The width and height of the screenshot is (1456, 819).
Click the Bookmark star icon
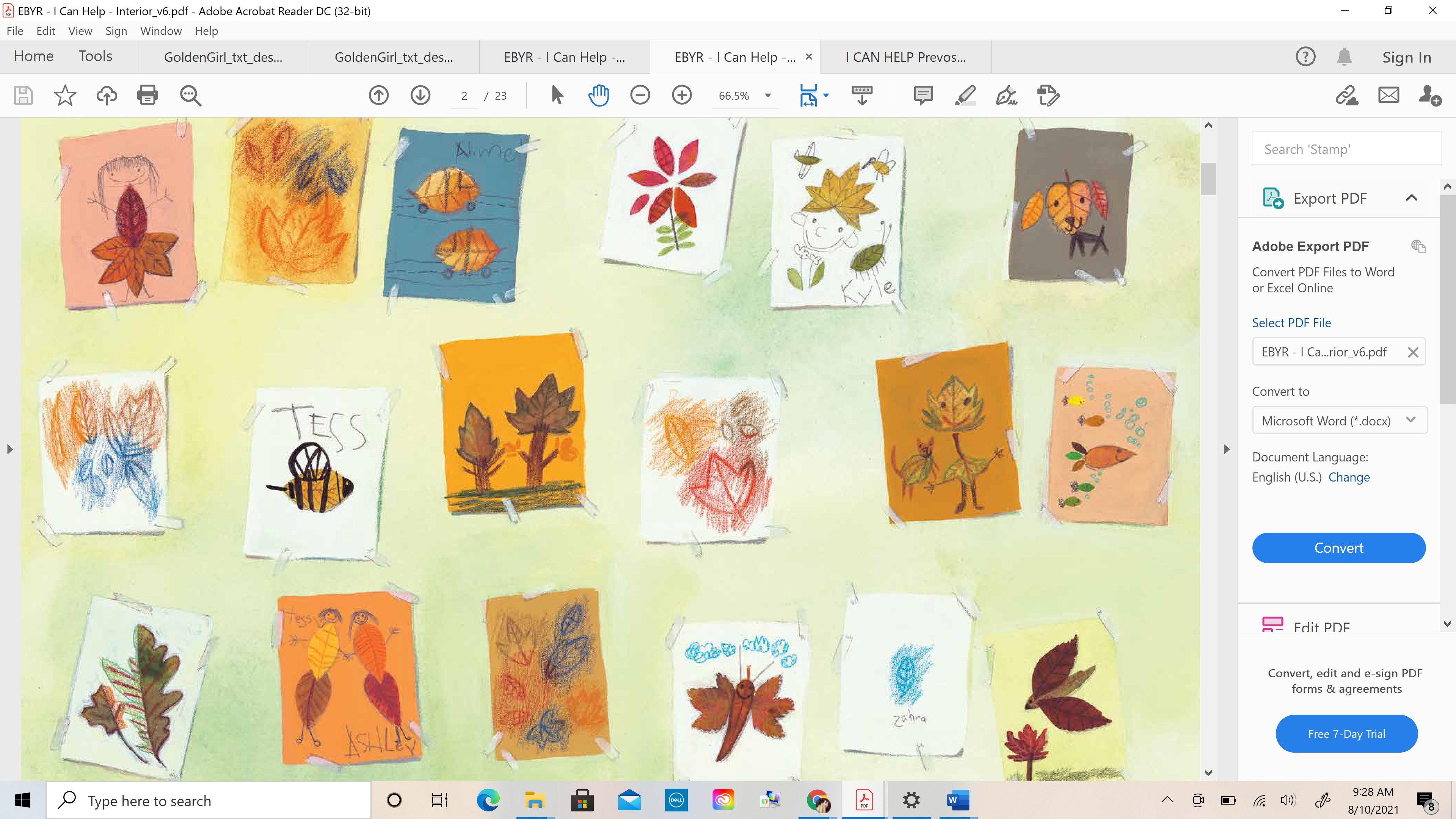[x=64, y=95]
